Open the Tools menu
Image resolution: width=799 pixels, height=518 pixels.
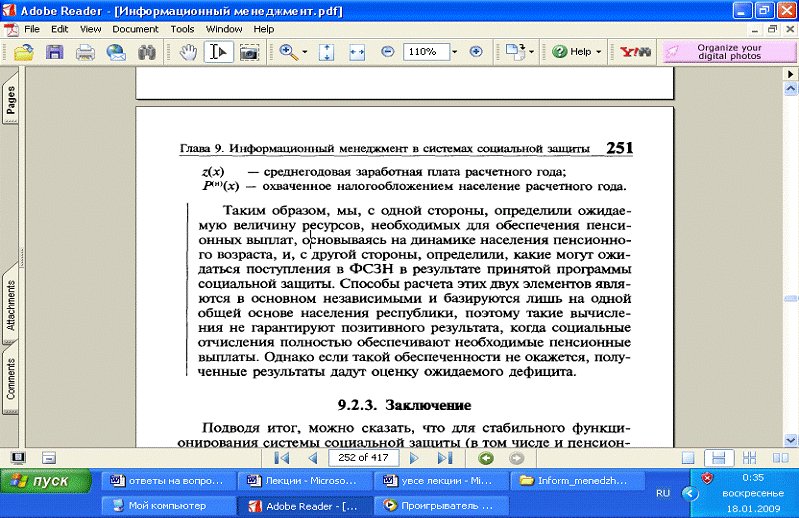pos(182,29)
